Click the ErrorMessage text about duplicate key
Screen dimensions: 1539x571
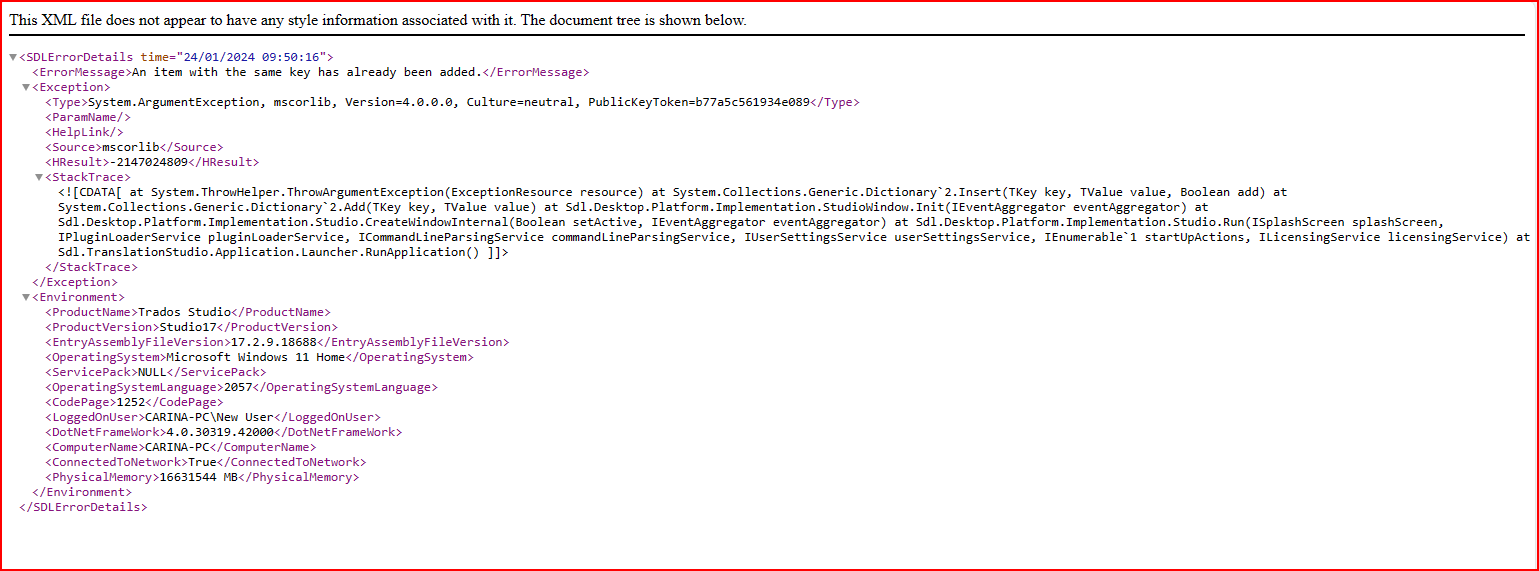[306, 72]
